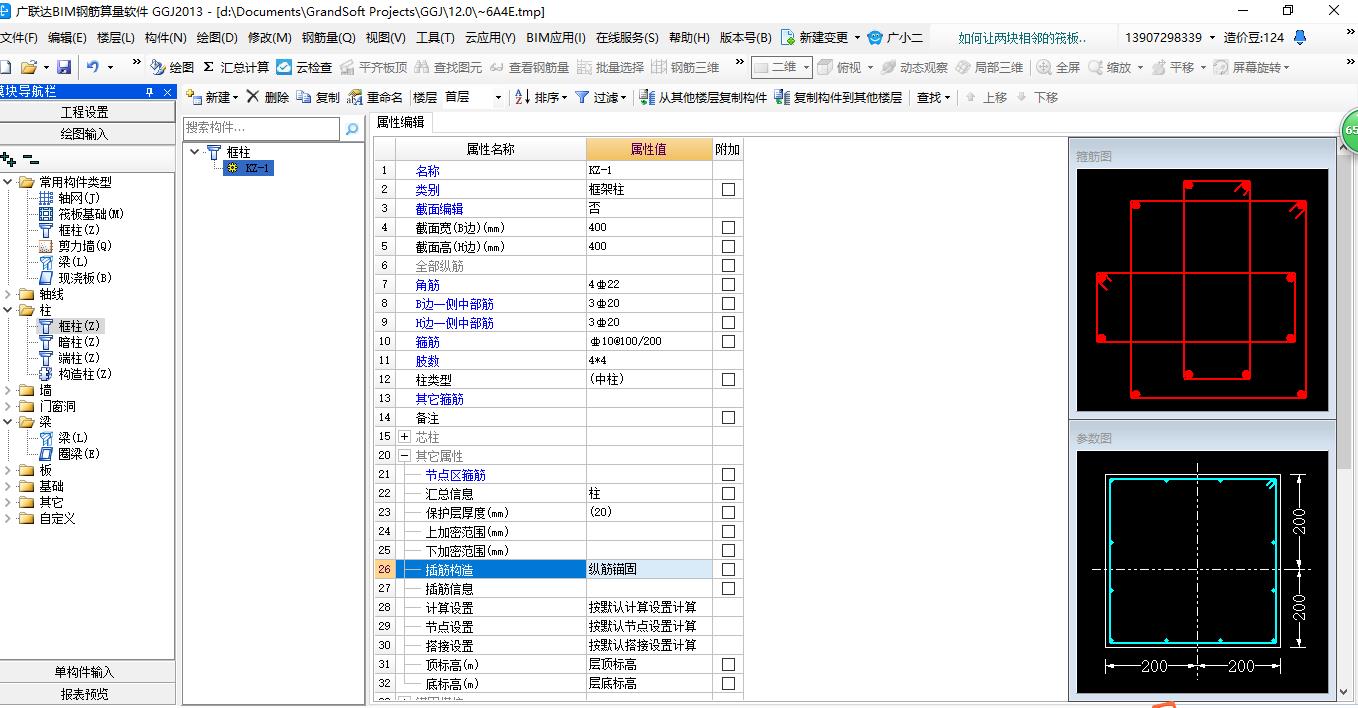
Task: Click the save file toolbar icon
Action: click(x=64, y=67)
